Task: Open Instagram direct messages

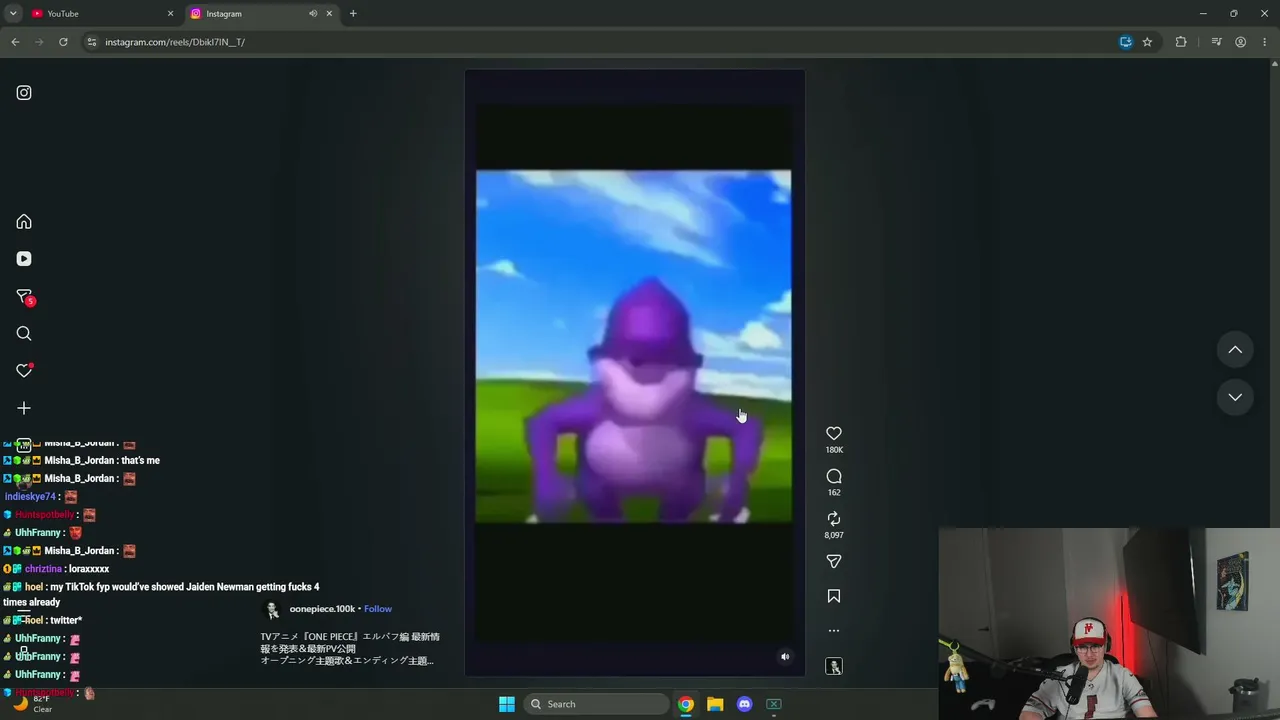Action: [24, 297]
